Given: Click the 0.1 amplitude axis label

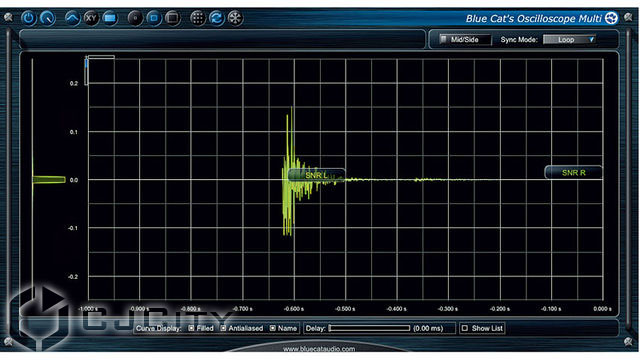Looking at the screenshot, I should click(x=73, y=132).
